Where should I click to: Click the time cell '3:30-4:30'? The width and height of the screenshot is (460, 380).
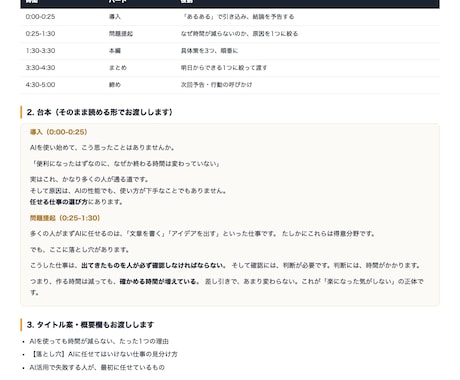pyautogui.click(x=40, y=68)
